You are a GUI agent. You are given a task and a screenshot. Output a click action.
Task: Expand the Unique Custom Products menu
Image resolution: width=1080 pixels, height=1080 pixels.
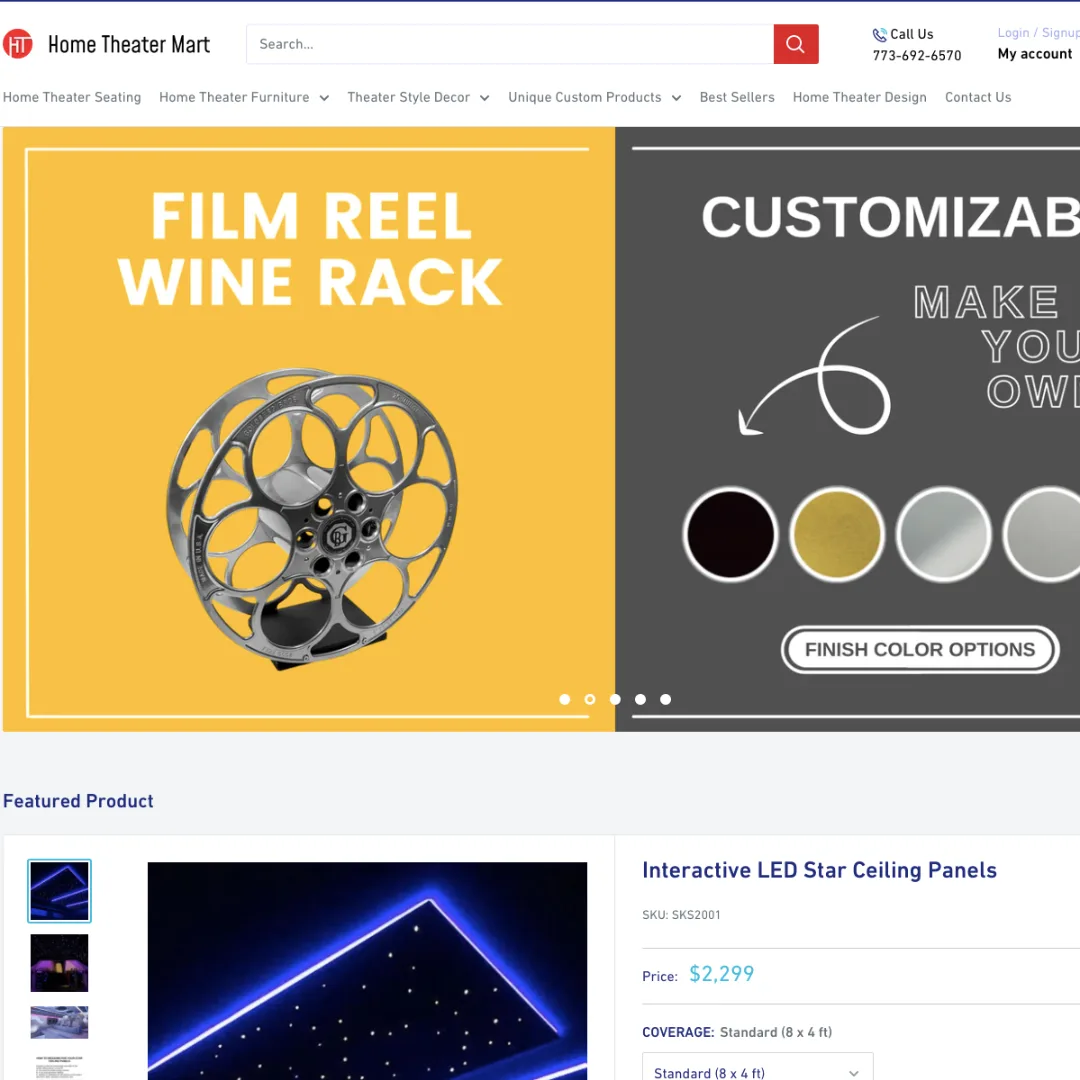pos(594,98)
